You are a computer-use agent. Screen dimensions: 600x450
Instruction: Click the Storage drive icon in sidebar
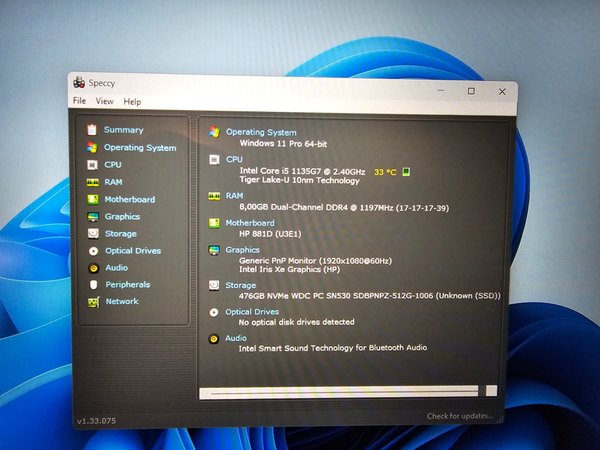point(93,233)
